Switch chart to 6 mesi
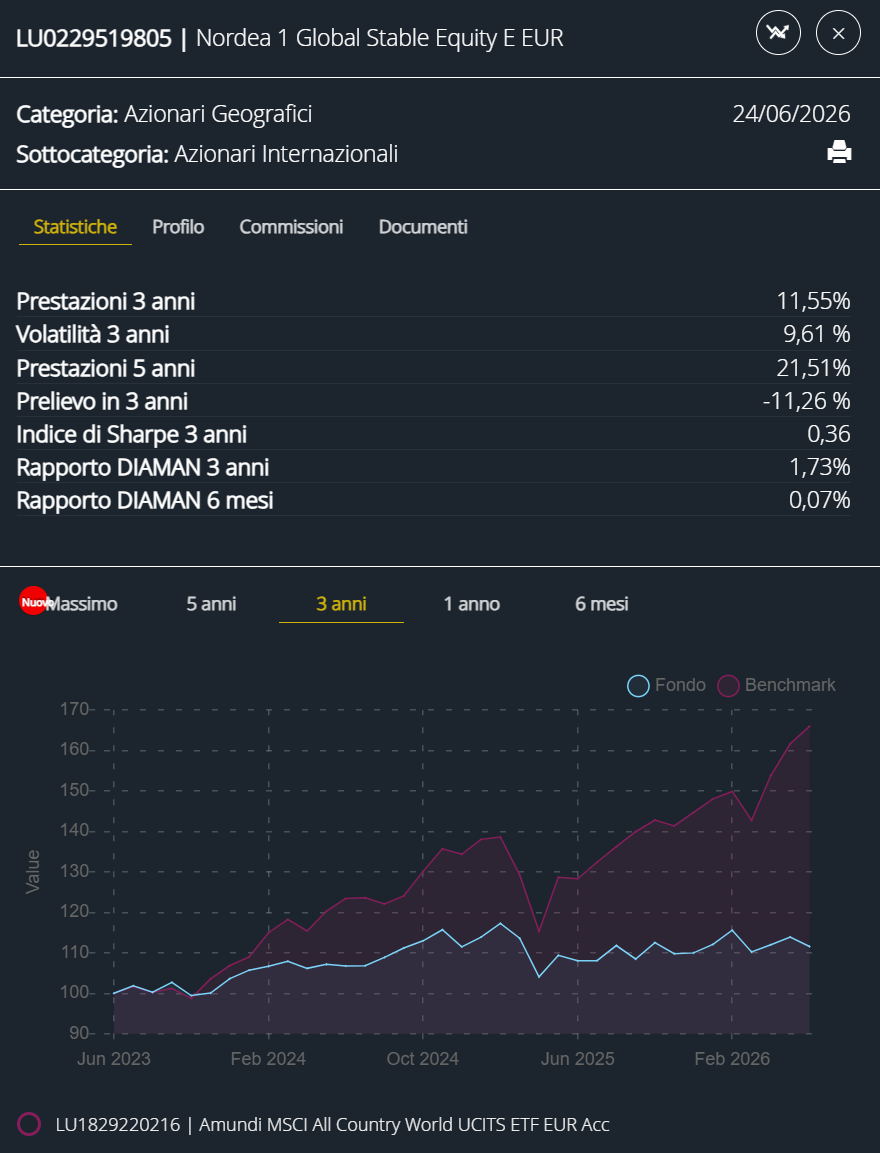 [601, 604]
